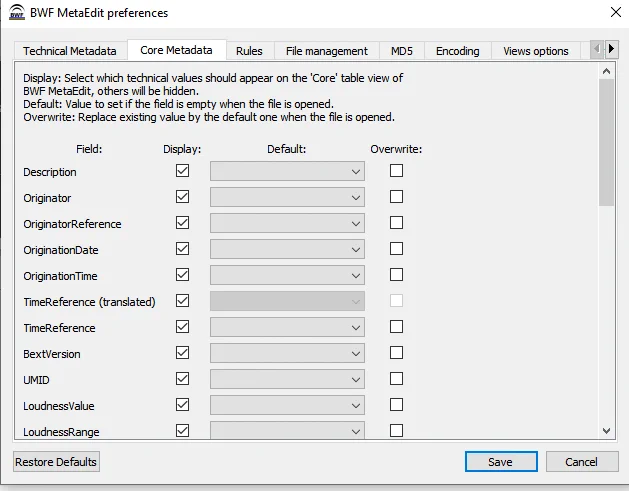
Task: Toggle Display for OriginationTime
Action: [x=183, y=275]
